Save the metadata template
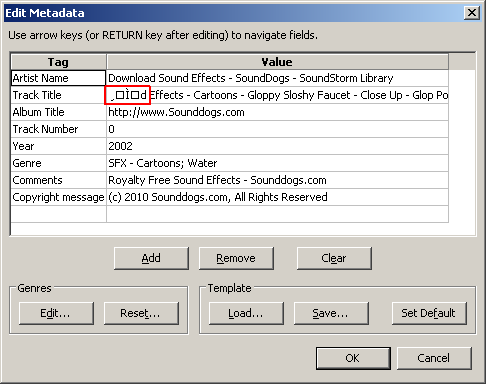This screenshot has height=384, width=486. tap(331, 313)
